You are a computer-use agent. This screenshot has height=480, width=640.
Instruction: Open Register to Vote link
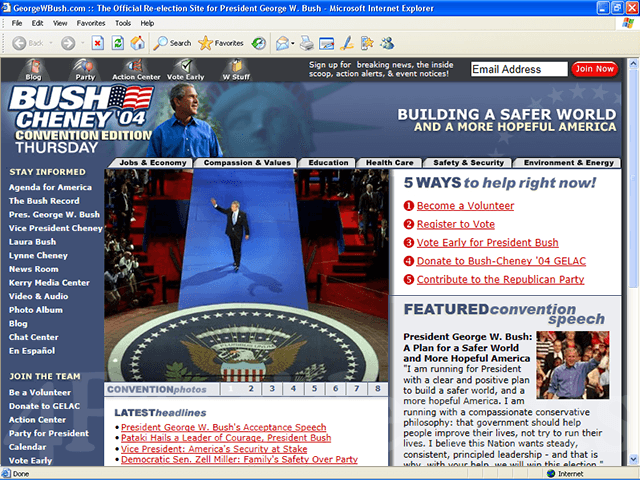pyautogui.click(x=456, y=224)
